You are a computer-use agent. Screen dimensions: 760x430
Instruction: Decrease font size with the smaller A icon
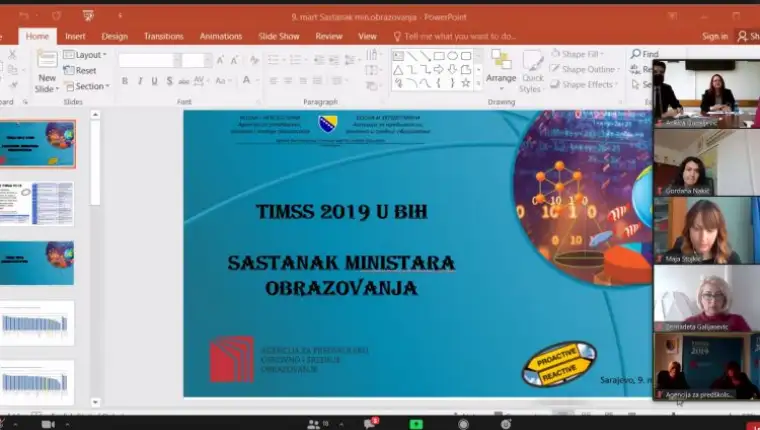click(235, 60)
